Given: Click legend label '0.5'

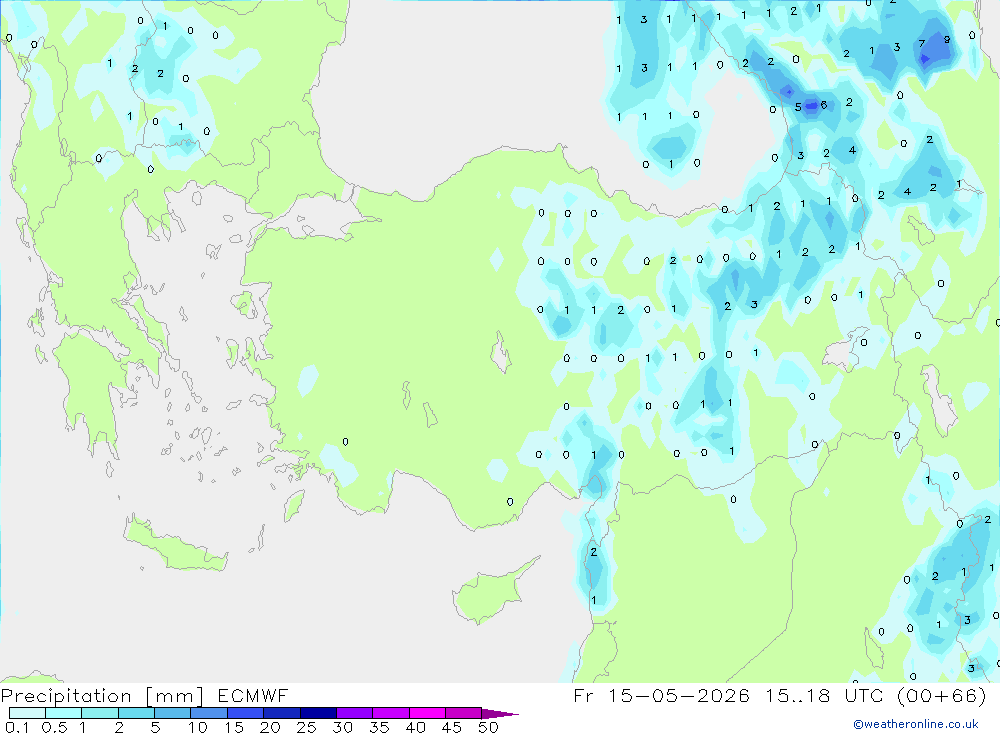Looking at the screenshot, I should 54,727.
